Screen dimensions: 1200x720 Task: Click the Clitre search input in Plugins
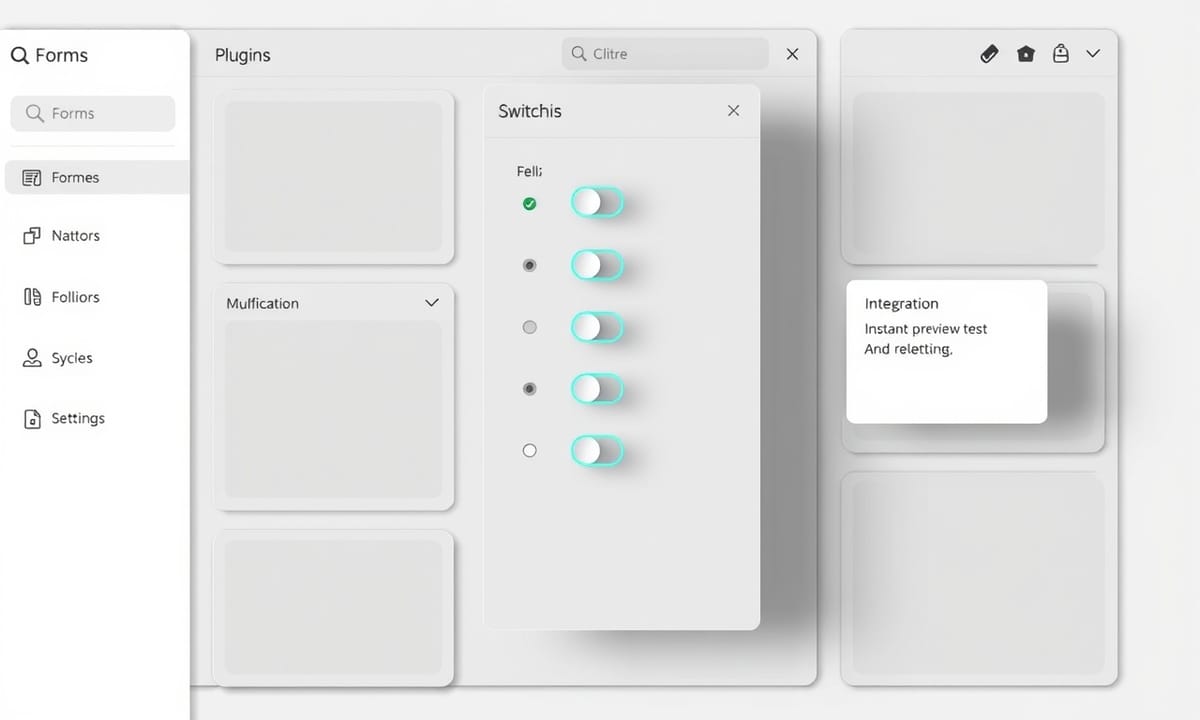[x=675, y=54]
